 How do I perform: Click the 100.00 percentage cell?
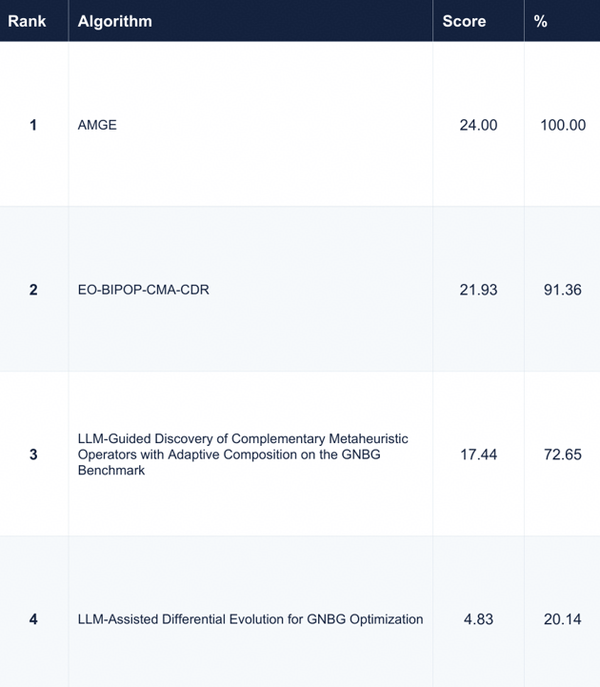click(x=563, y=125)
